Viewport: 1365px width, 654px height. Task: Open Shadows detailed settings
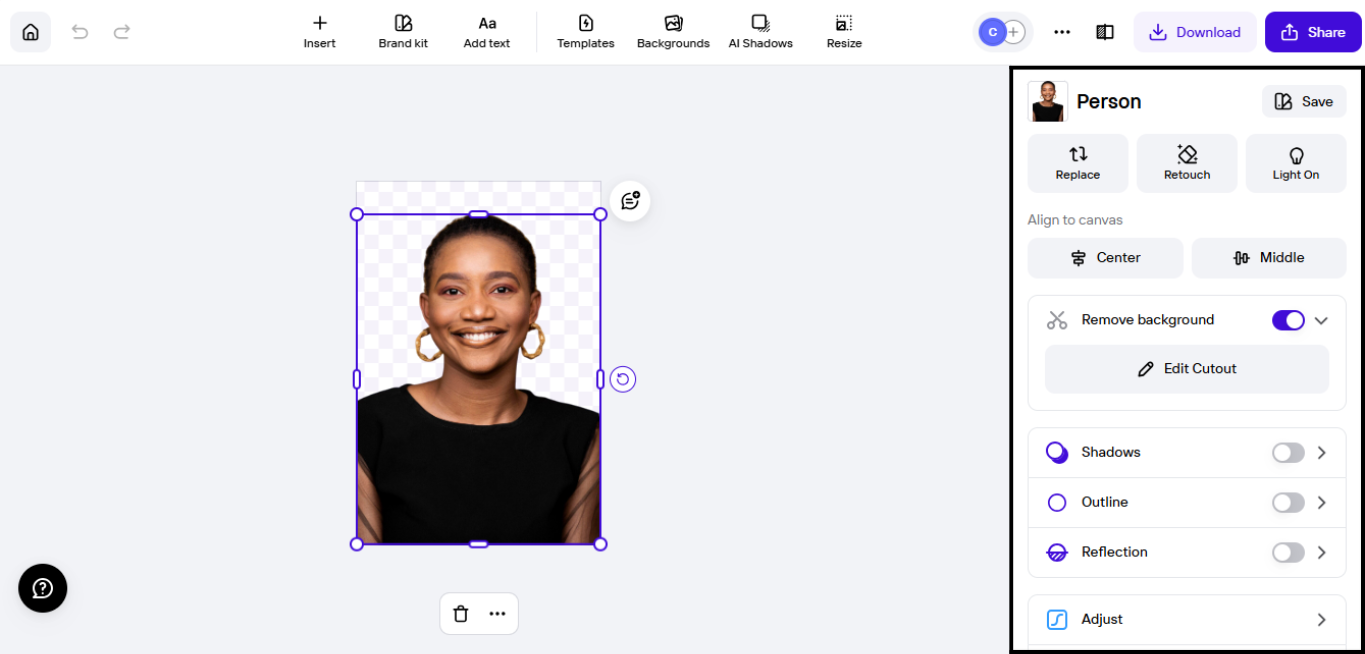coord(1321,452)
